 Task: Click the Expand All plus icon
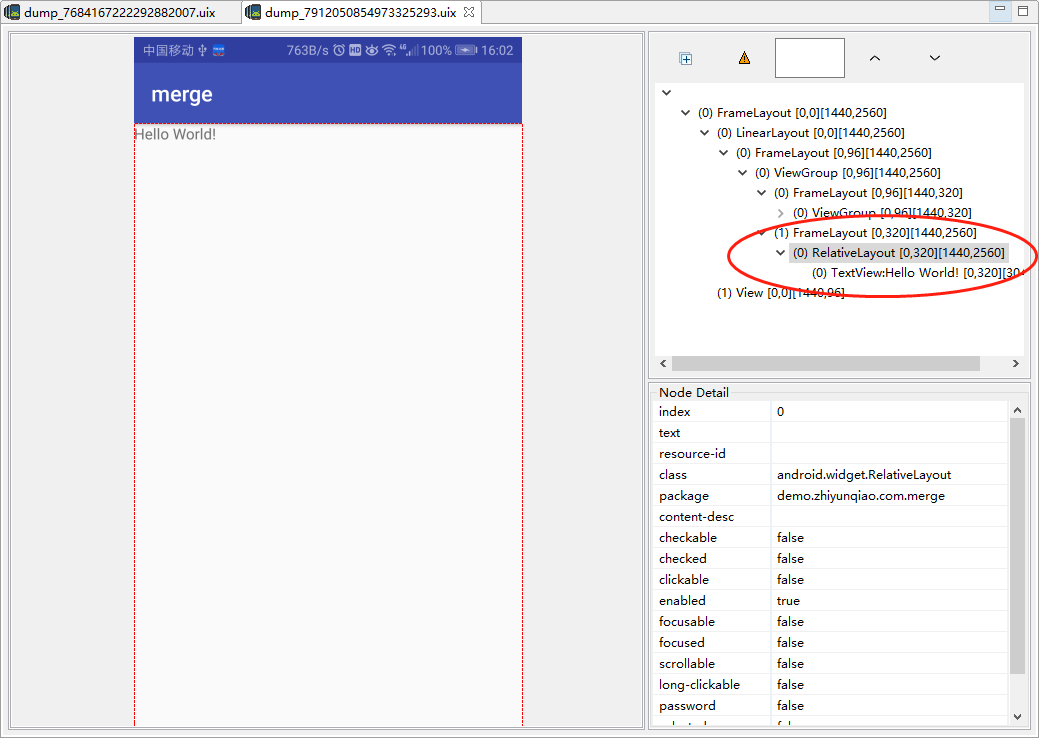tap(686, 59)
